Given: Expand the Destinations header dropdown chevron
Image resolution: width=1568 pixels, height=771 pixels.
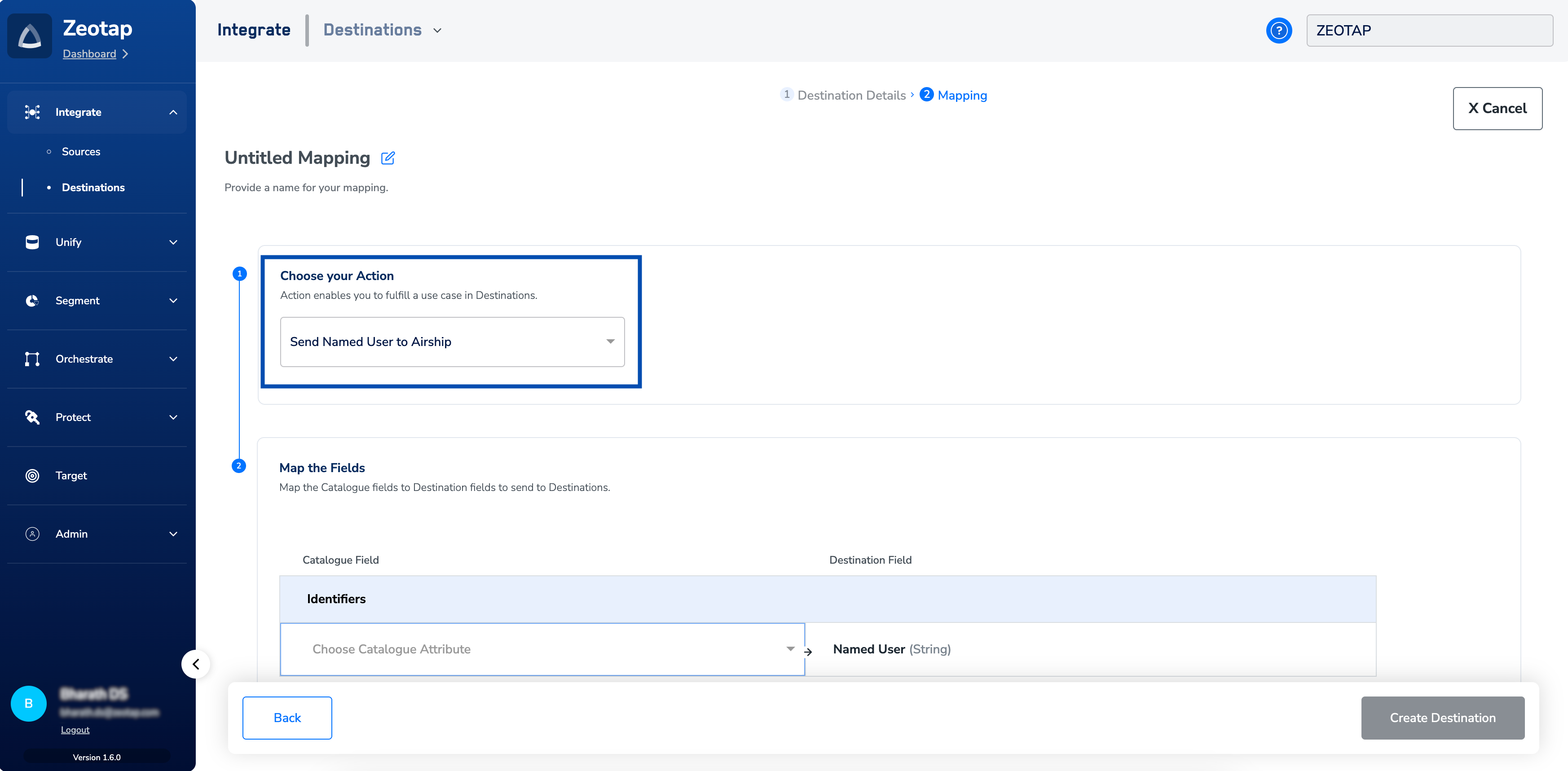Looking at the screenshot, I should (437, 31).
